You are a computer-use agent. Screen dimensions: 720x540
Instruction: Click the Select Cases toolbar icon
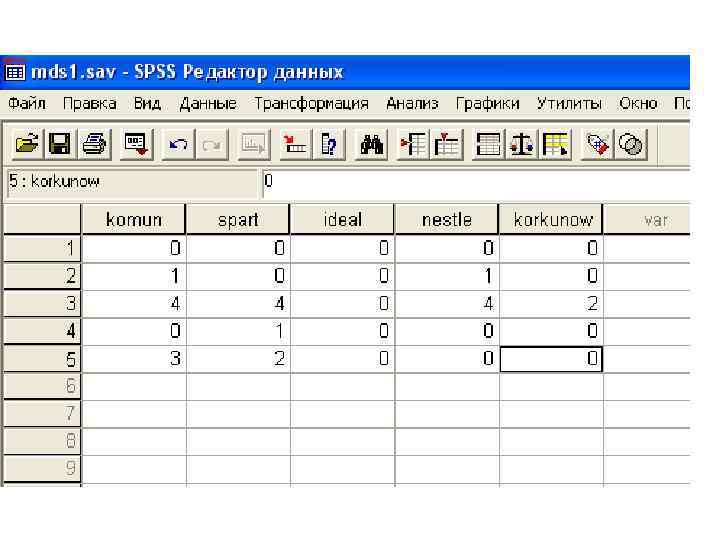click(x=556, y=144)
